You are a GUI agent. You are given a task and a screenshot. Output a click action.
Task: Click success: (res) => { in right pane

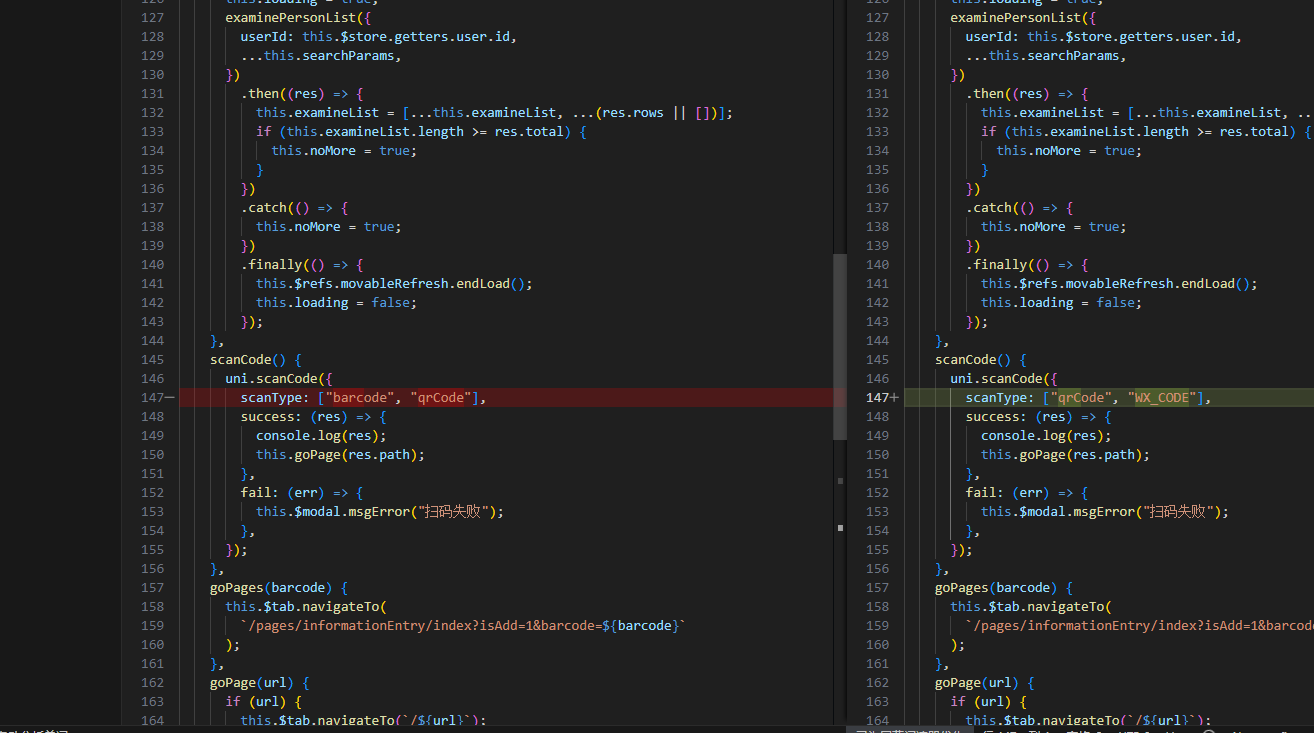[x=1038, y=417]
